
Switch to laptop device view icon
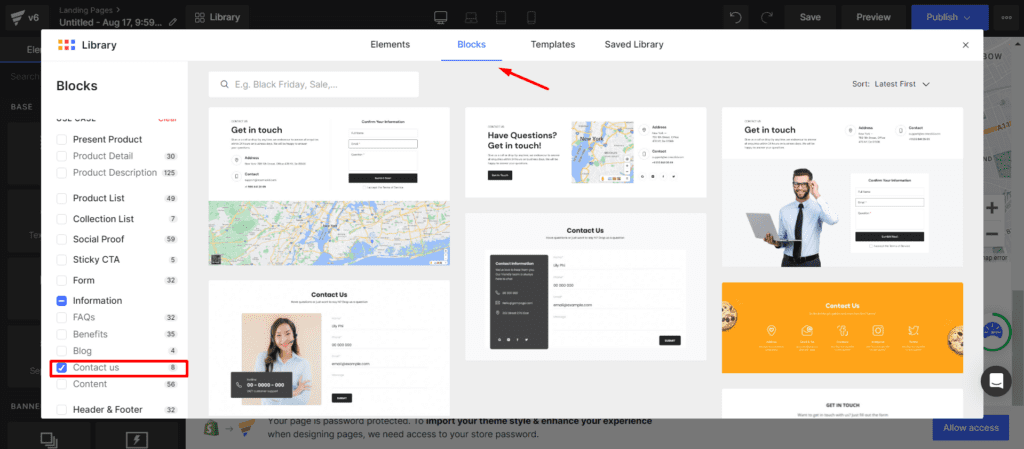coord(472,17)
